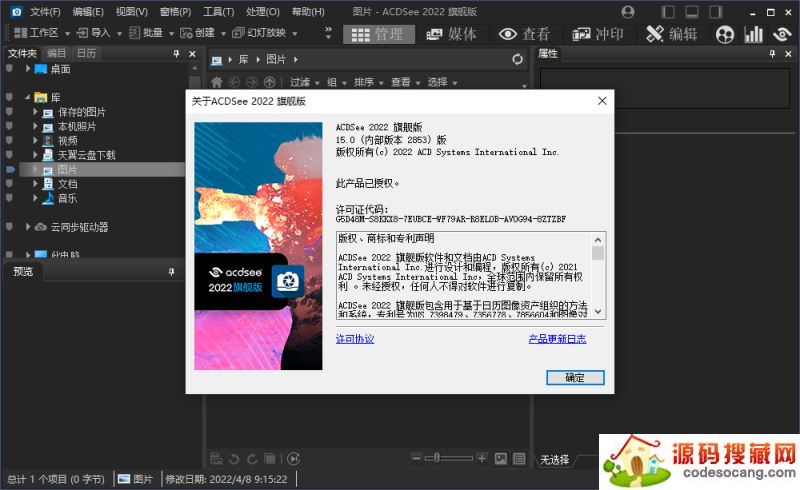The width and height of the screenshot is (800, 490).
Task: Select 音乐 folder in tree
Action: pos(67,198)
